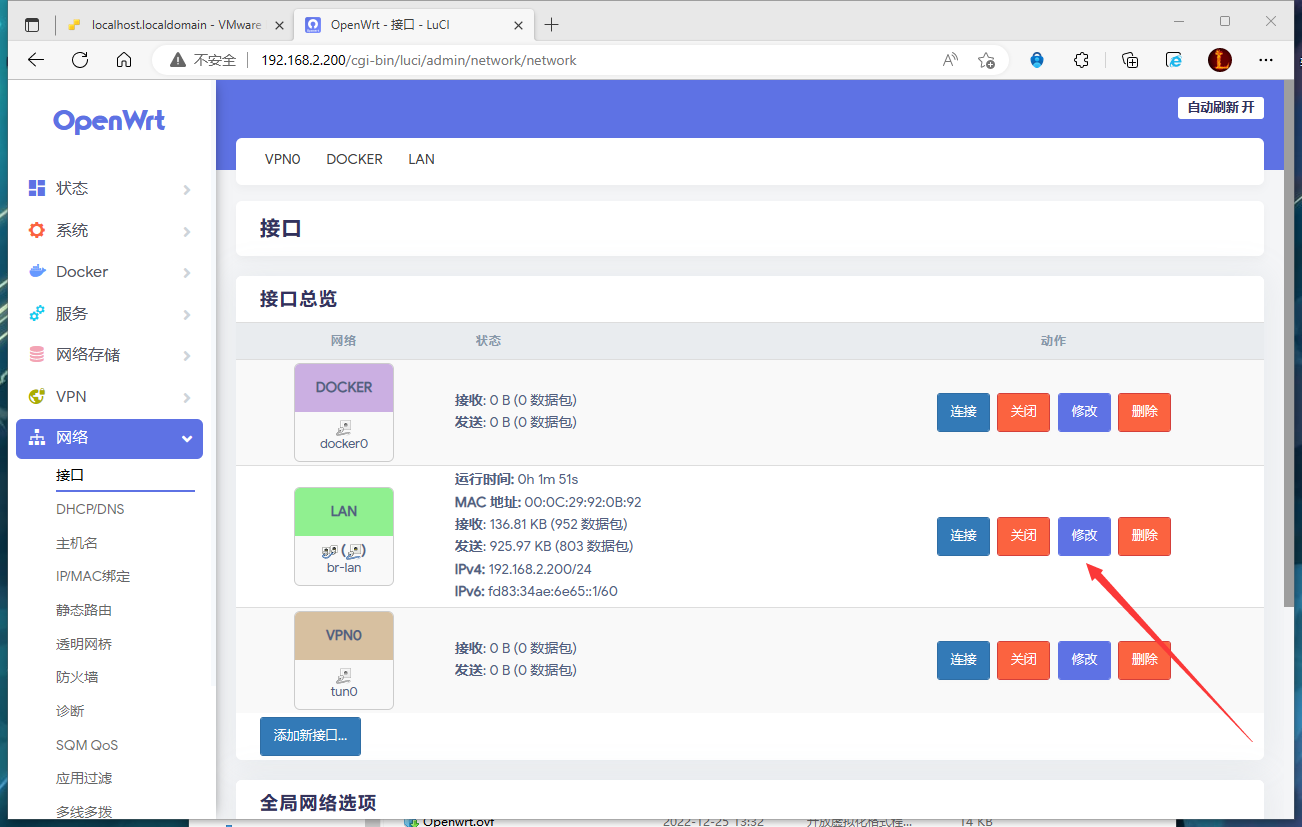
Task: Expand the 服务 menu chevron
Action: 187,314
